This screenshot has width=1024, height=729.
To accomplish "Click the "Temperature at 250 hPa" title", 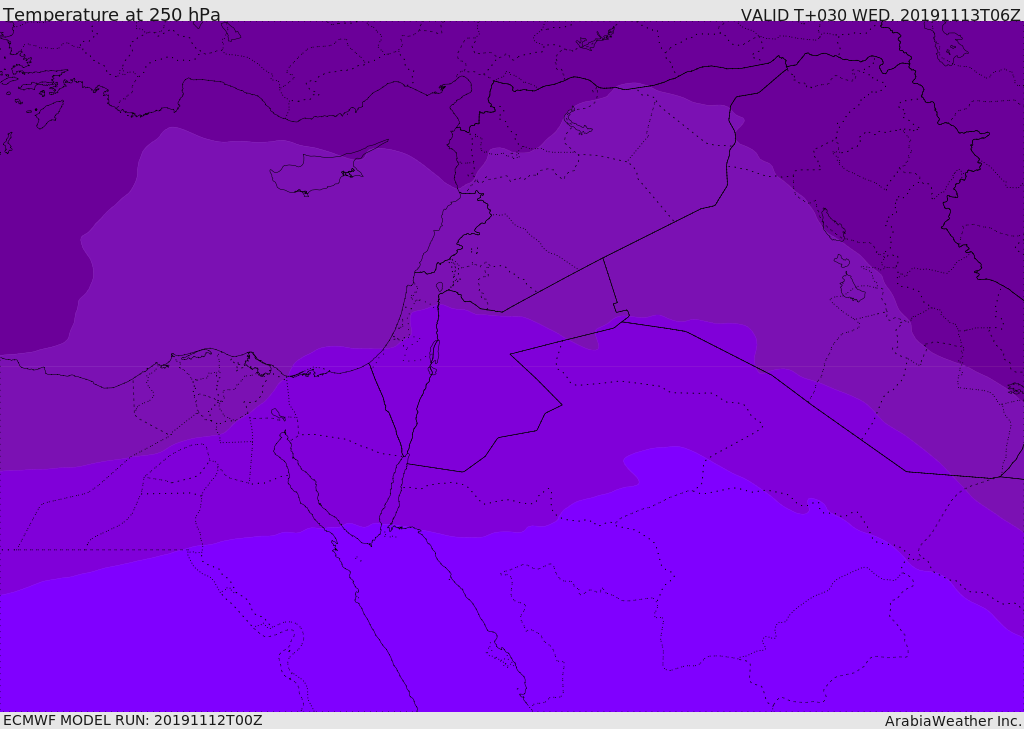I will [x=111, y=15].
